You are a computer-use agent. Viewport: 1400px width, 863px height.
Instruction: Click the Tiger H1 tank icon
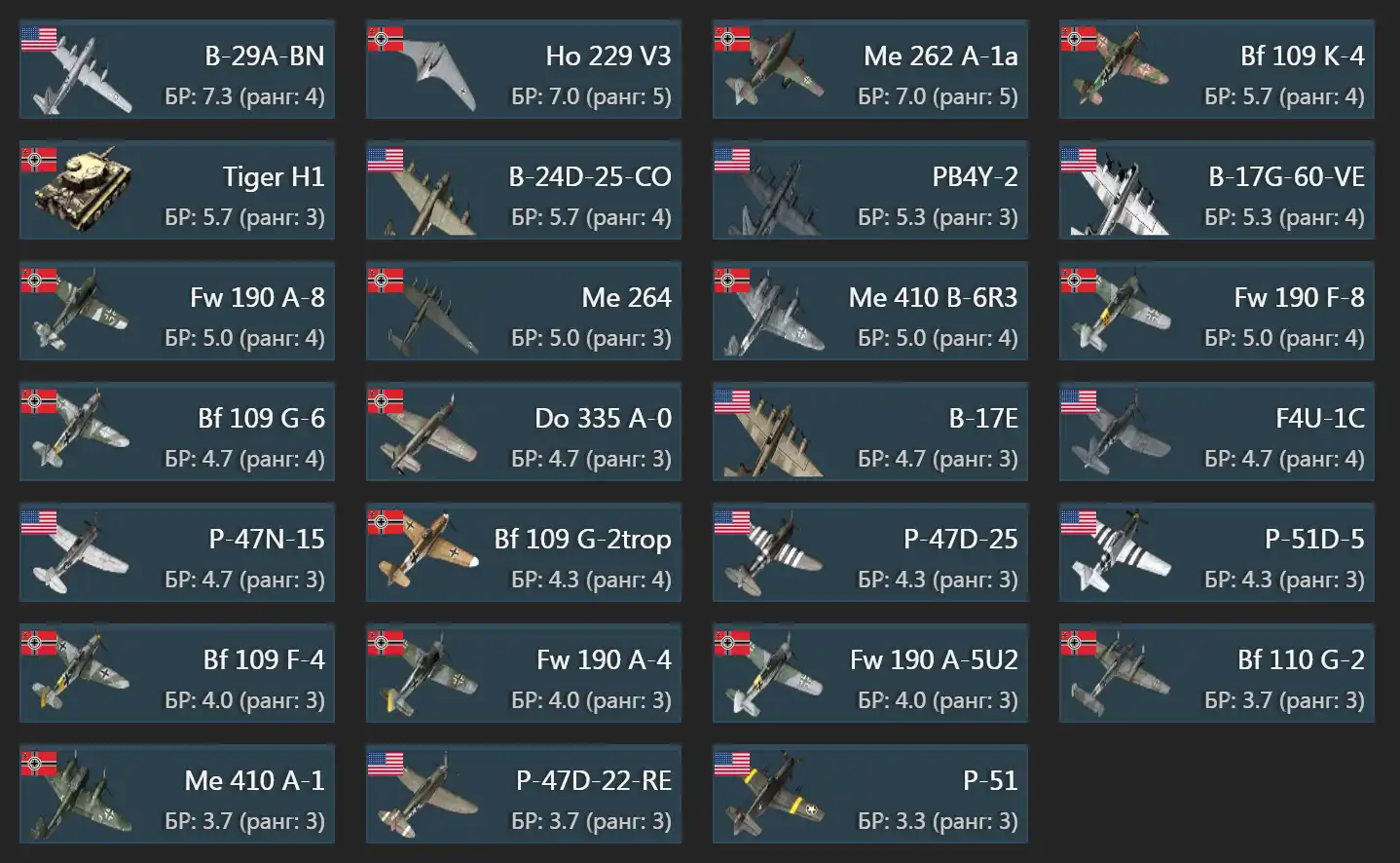[x=83, y=189]
